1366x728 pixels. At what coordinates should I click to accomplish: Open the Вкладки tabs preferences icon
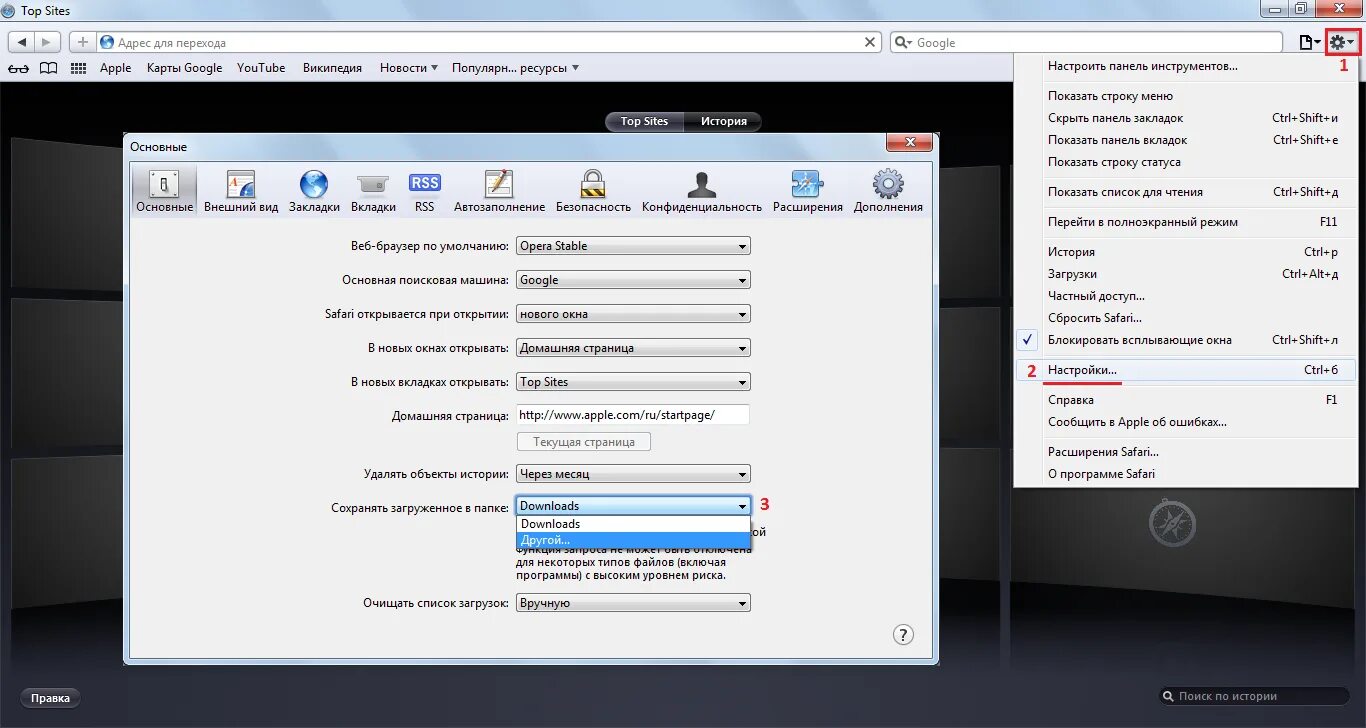(373, 191)
